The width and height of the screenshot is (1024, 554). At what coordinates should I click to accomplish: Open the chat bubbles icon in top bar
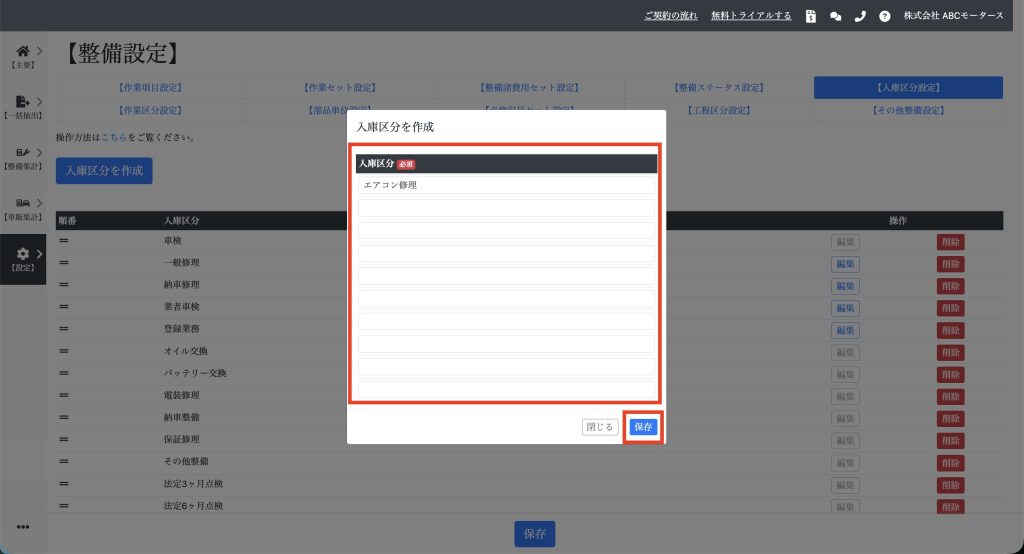tap(836, 16)
